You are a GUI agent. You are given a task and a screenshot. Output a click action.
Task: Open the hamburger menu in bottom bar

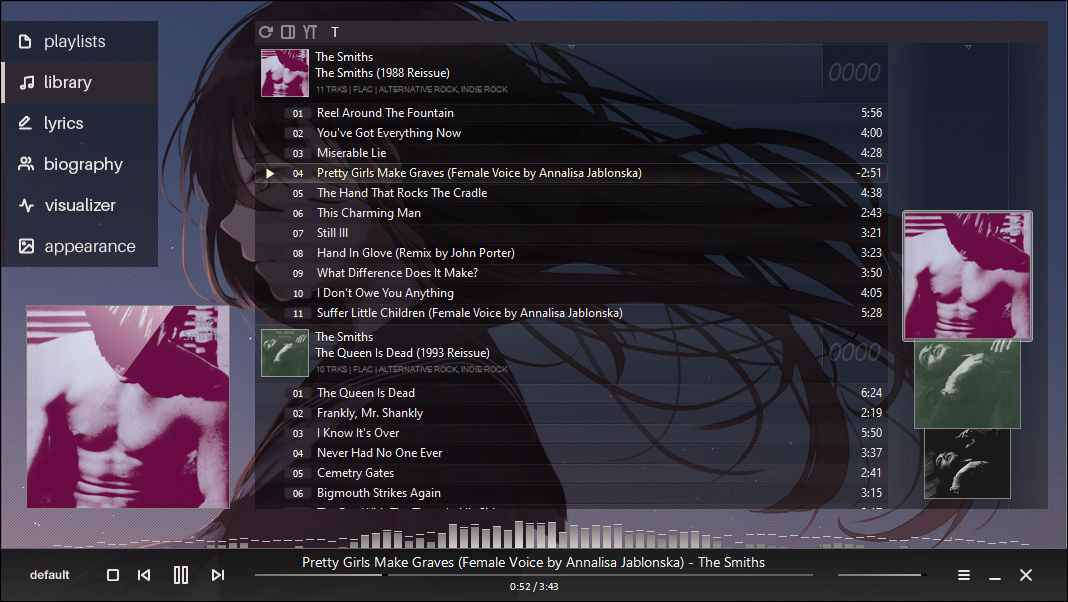pyautogui.click(x=964, y=575)
